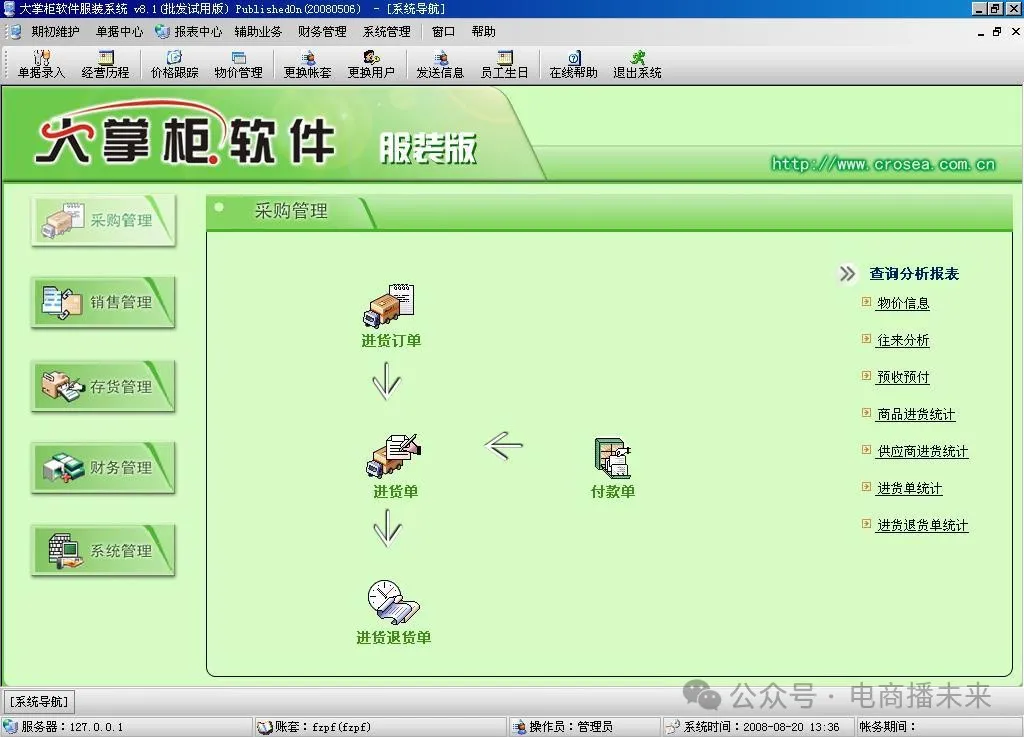Open the 进货单 purchase receipt icon
The height and width of the screenshot is (737, 1024).
pos(395,458)
